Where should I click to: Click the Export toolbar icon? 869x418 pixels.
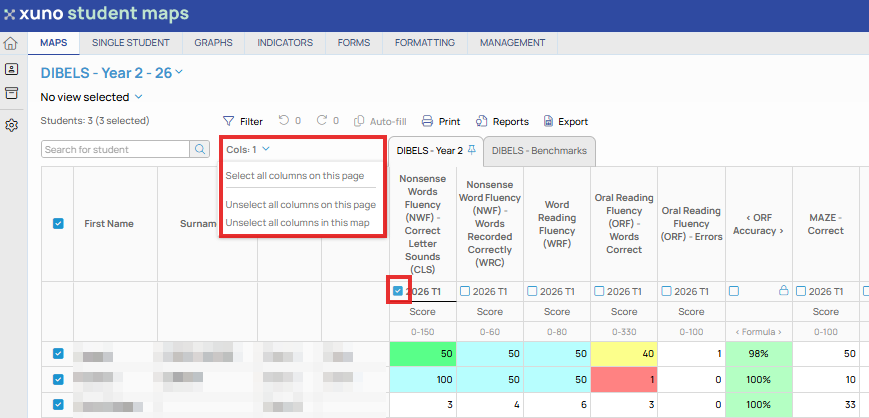point(549,121)
